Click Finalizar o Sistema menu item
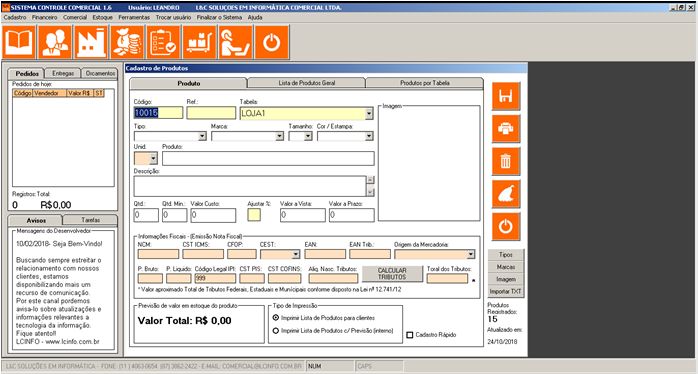This screenshot has height=374, width=698. coord(219,17)
